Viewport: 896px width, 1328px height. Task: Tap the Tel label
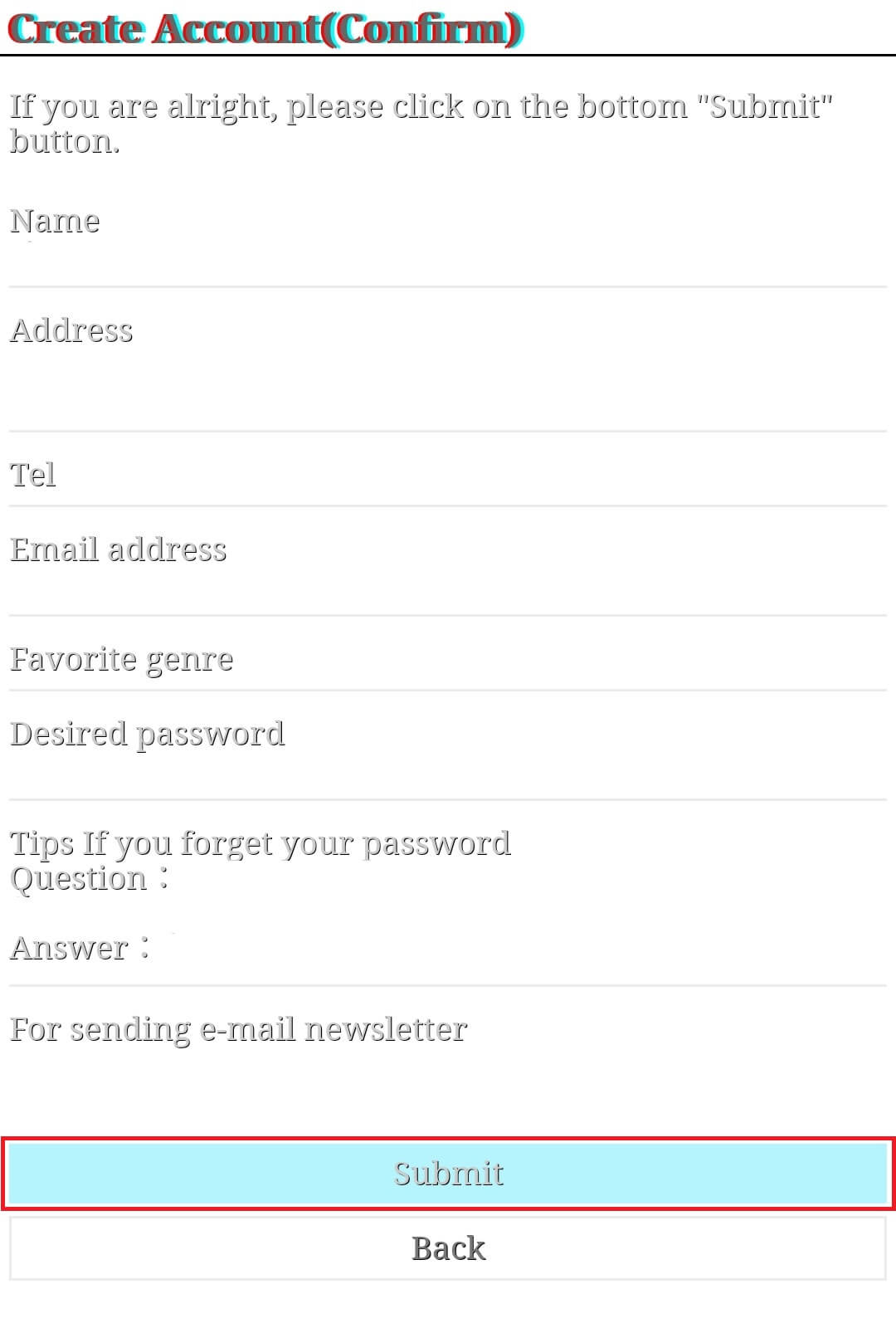pos(33,475)
